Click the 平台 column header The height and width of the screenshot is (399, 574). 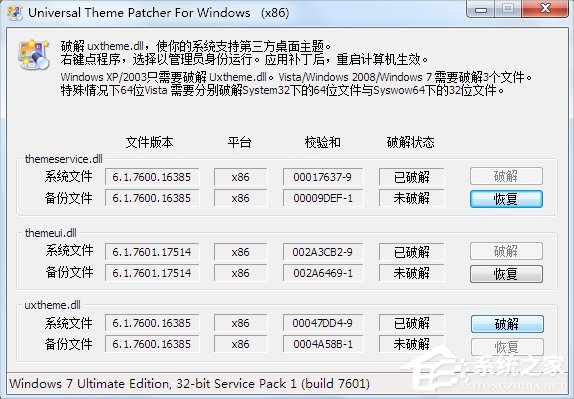(239, 142)
